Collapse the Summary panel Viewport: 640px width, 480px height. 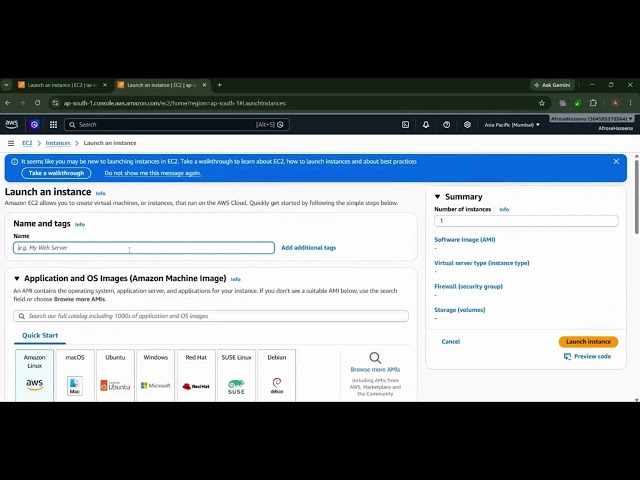(x=438, y=197)
